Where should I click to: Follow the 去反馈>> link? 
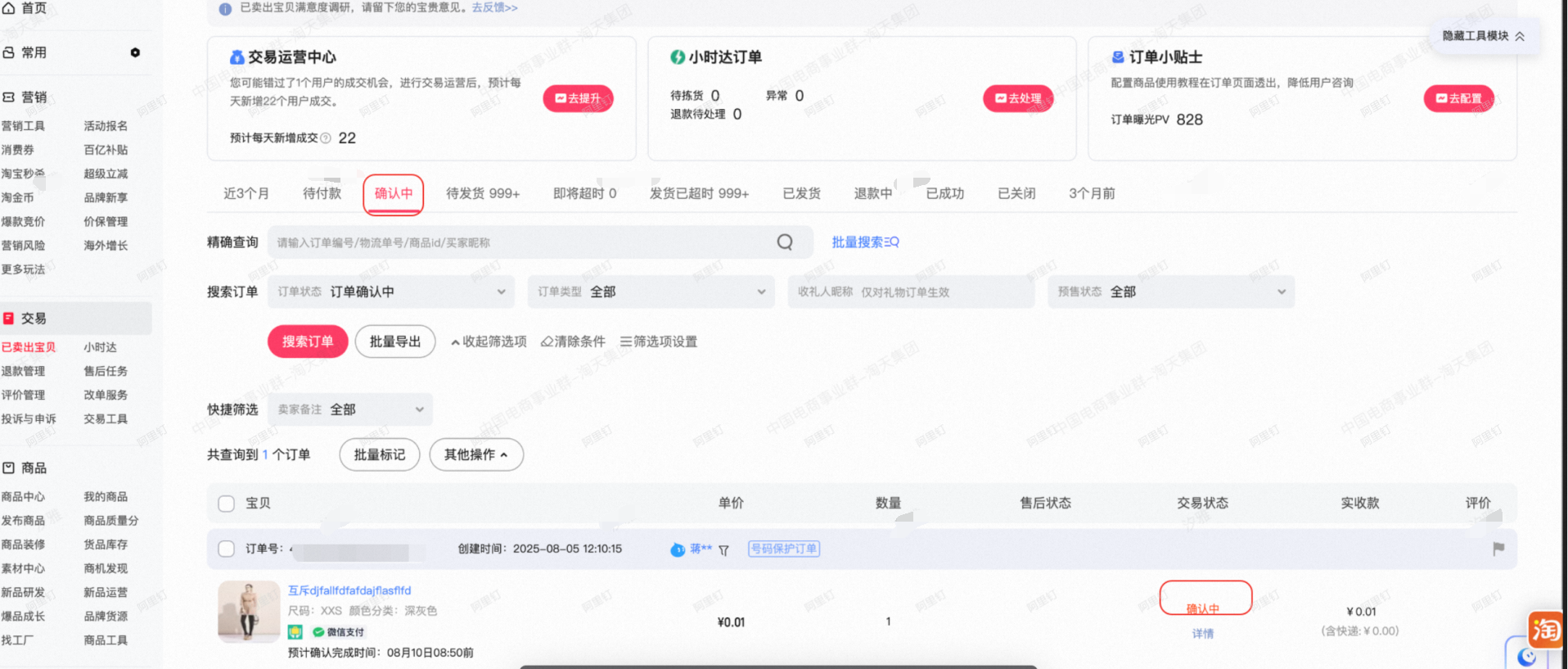(x=494, y=7)
